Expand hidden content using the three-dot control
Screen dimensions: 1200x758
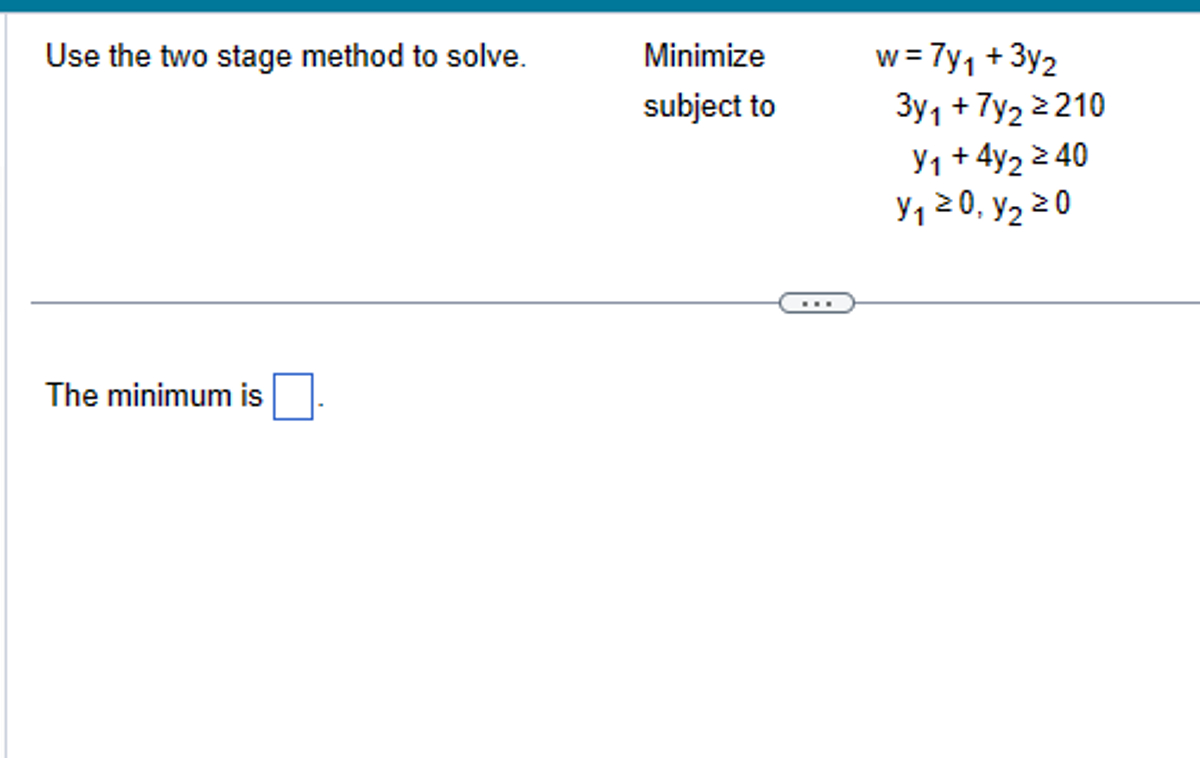817,302
